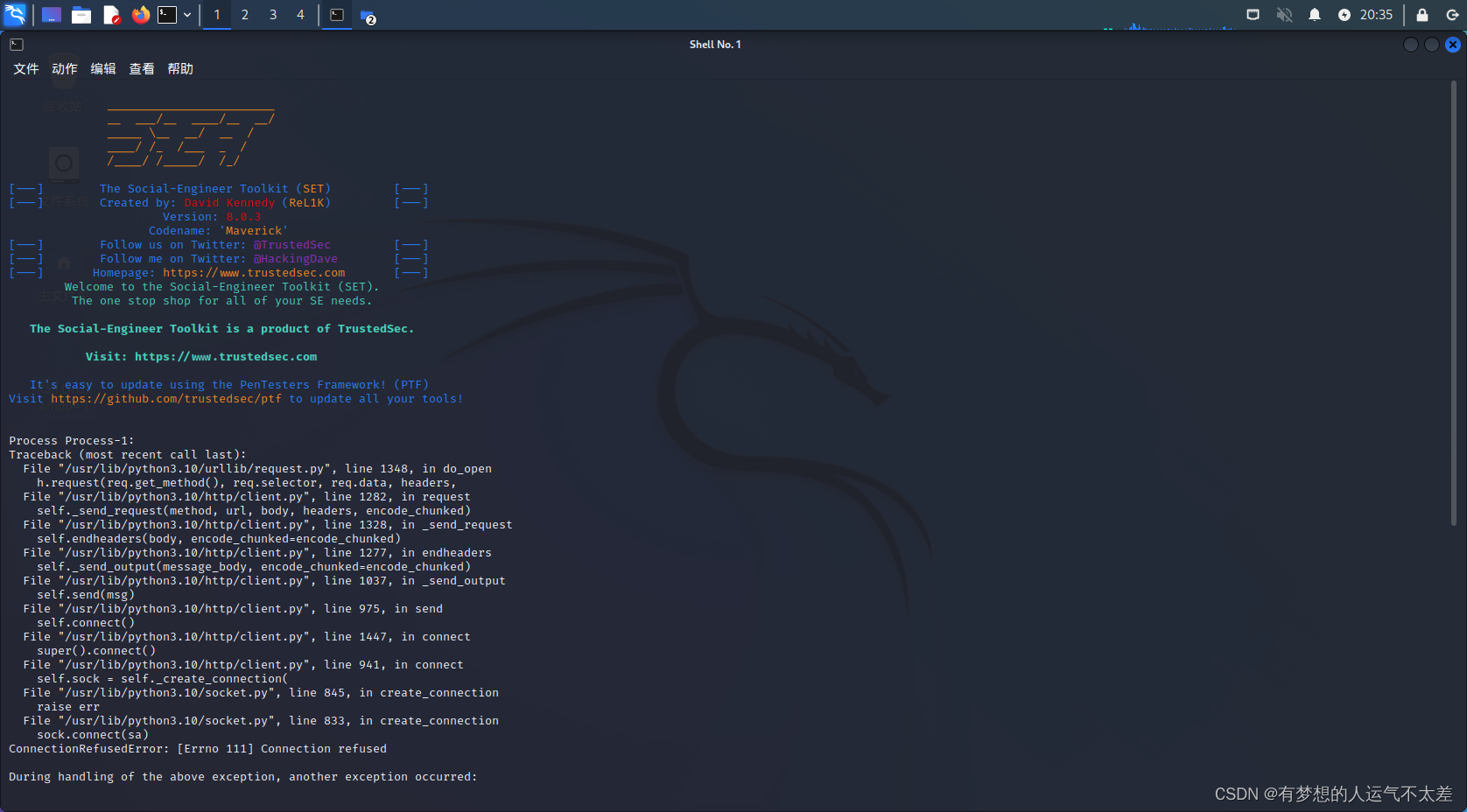Launch Firefox from the top panel
1467x812 pixels.
140,15
